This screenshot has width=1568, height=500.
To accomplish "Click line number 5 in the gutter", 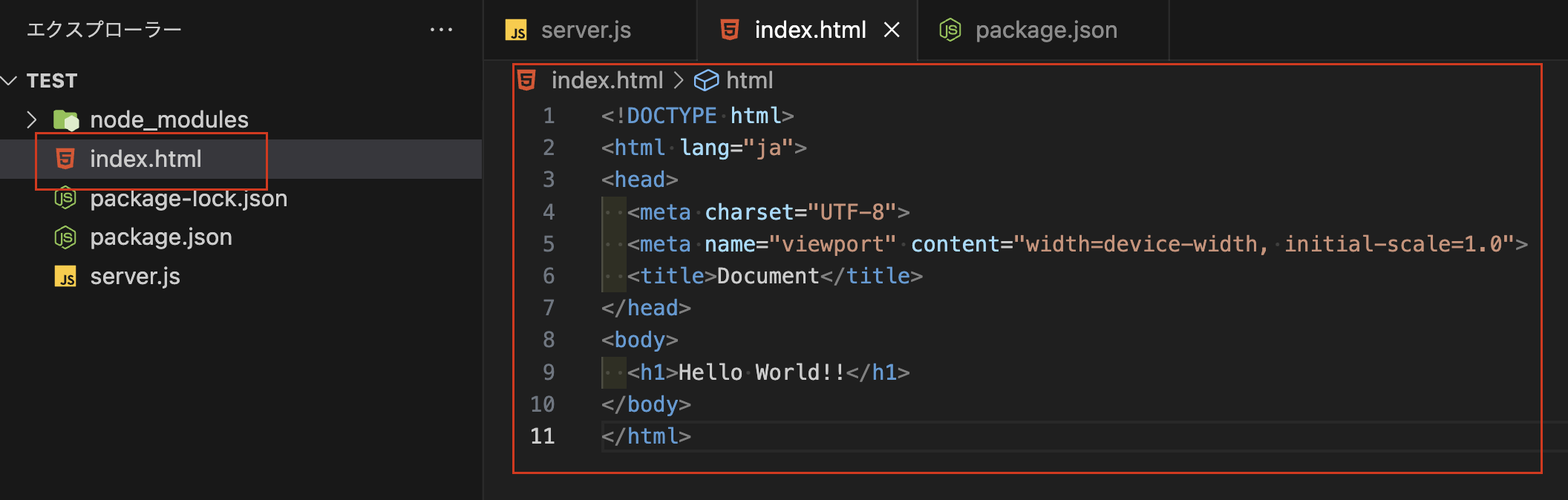I will (549, 244).
